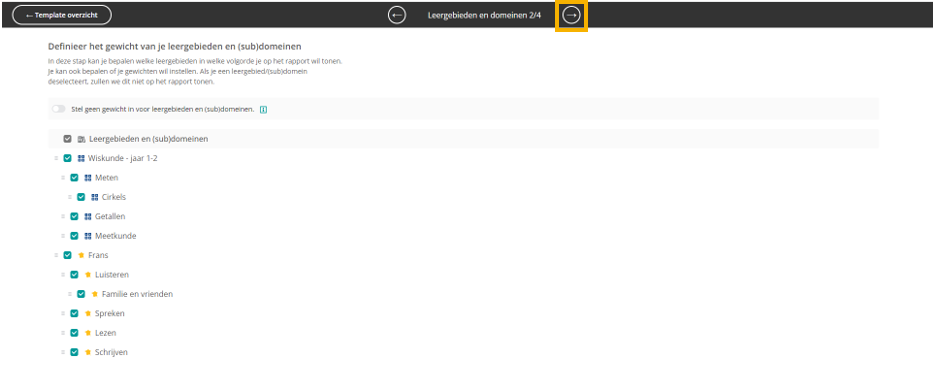The image size is (933, 376).
Task: Uncheck the Cirkels checkbox
Action: pos(81,197)
